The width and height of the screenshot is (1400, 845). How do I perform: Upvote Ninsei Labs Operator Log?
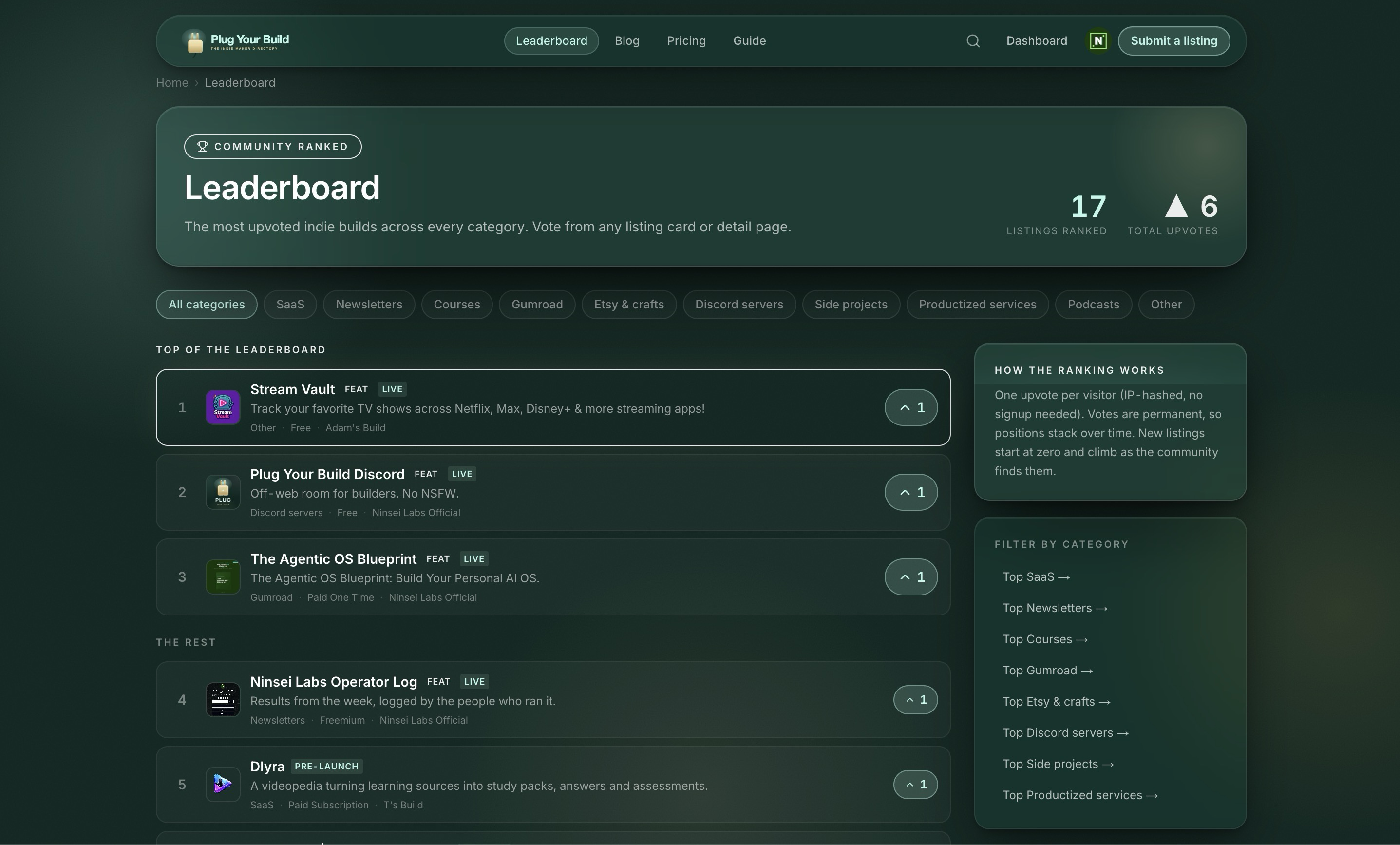[x=915, y=699]
